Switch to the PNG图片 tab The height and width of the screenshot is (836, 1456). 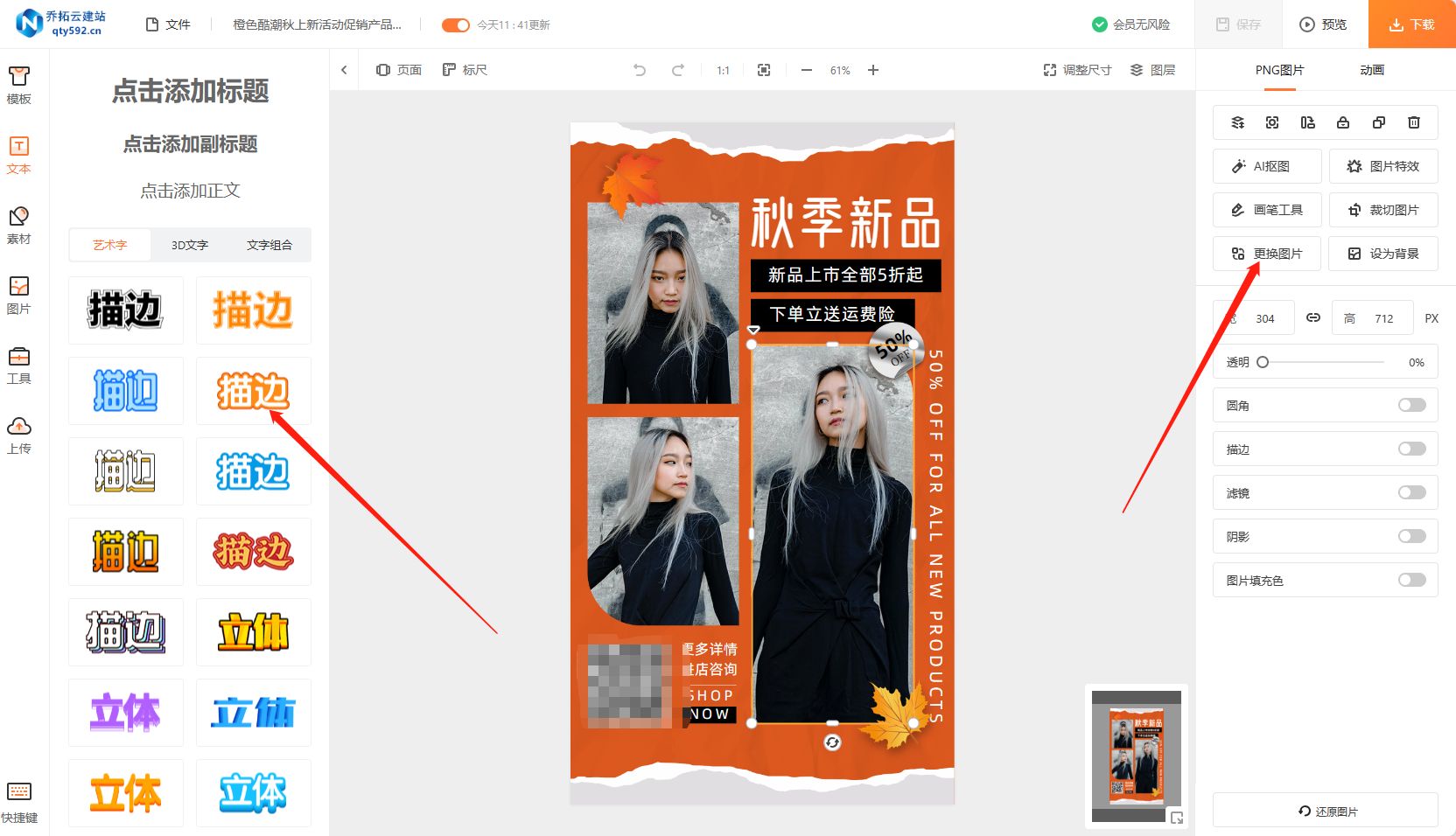1279,70
